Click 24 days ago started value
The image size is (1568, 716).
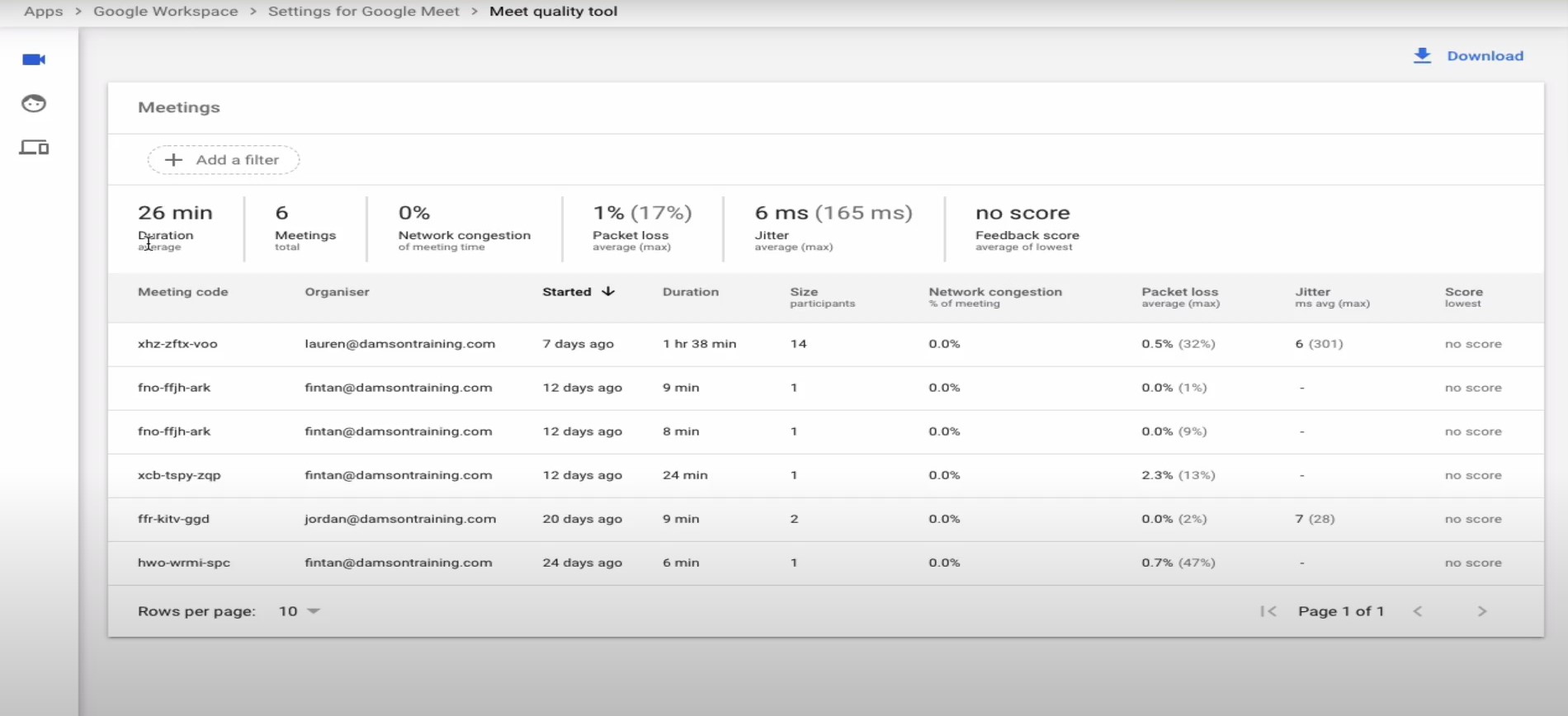point(583,563)
